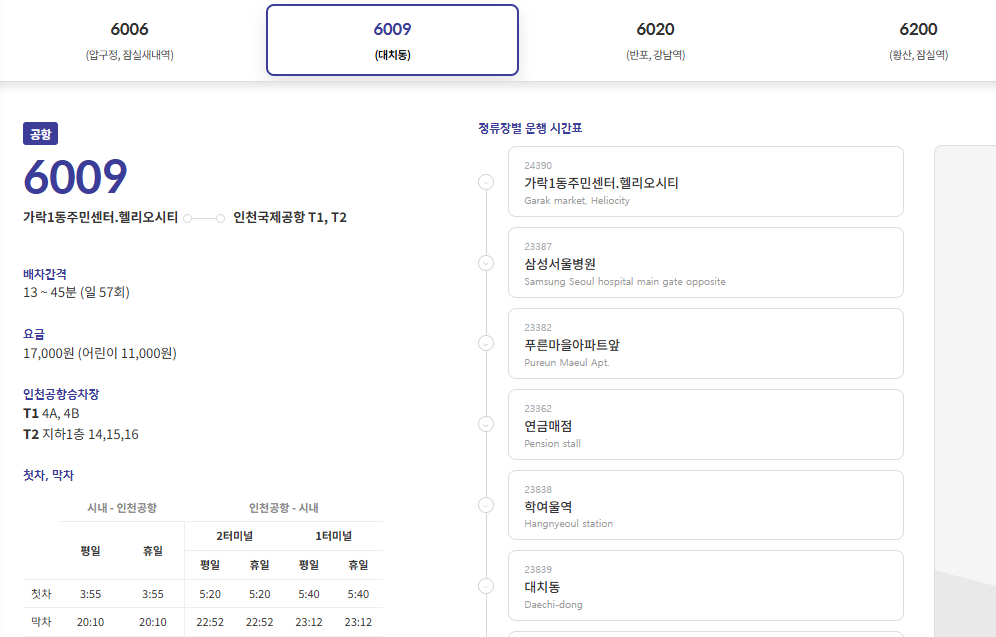
Task: Click the 인천공항 - 시내 column header
Action: click(x=284, y=508)
